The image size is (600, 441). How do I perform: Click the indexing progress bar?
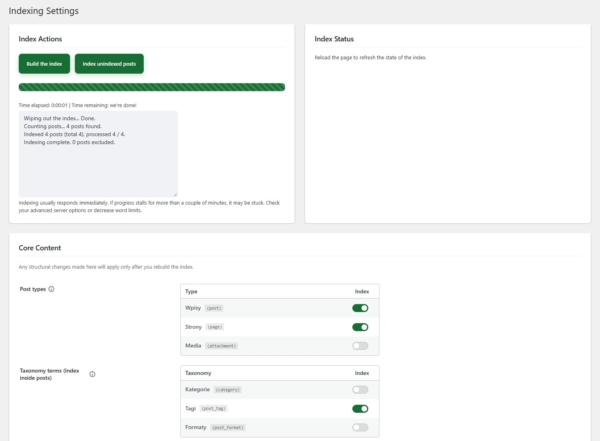coord(152,87)
